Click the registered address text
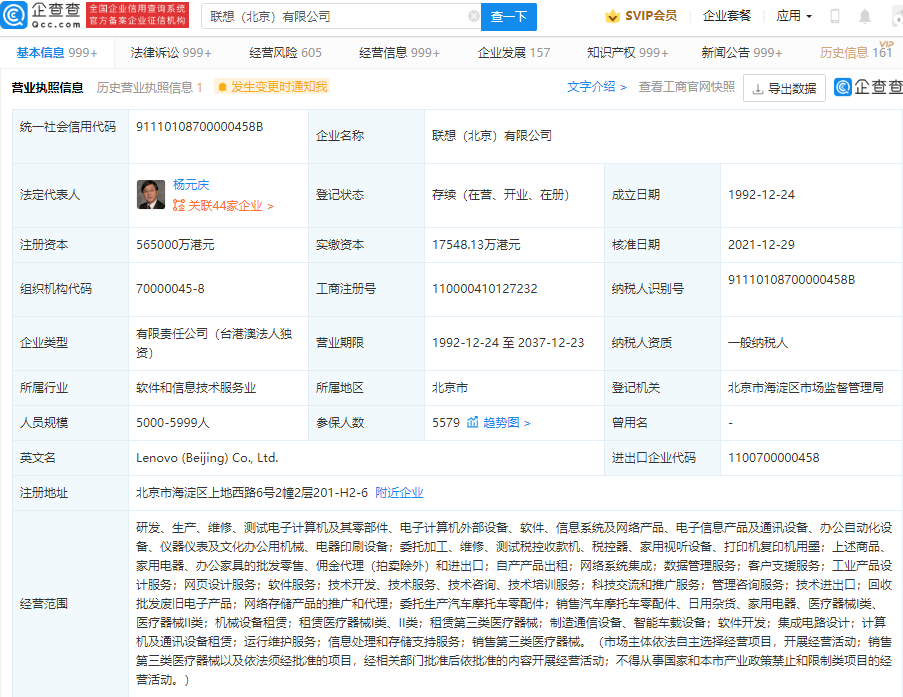The width and height of the screenshot is (903, 697). point(252,493)
